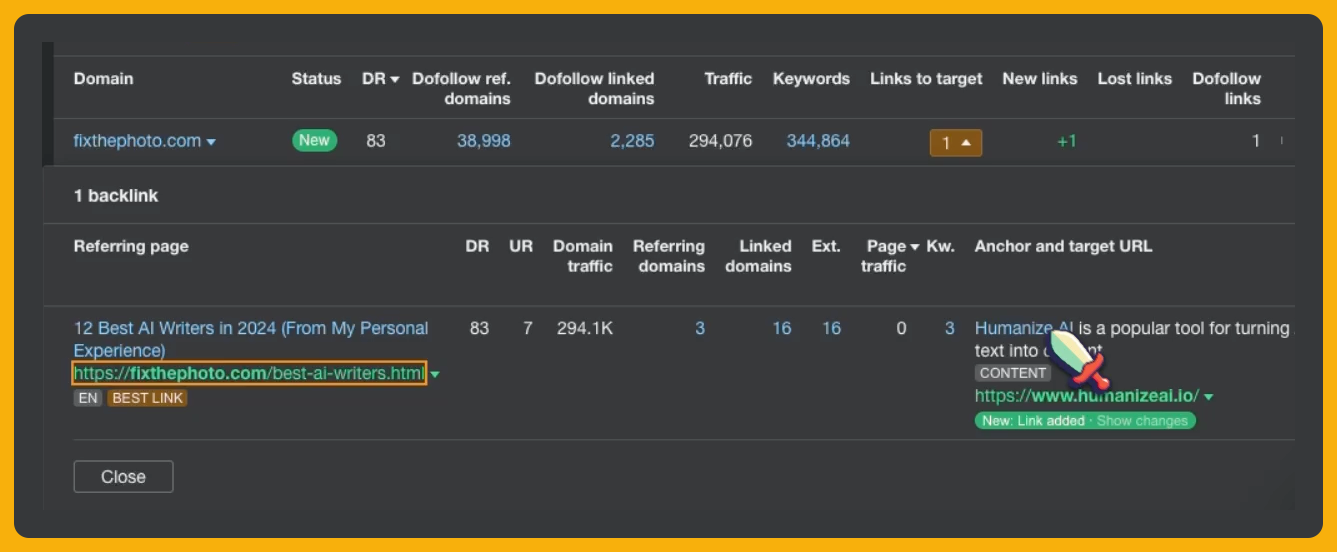1337x552 pixels.
Task: Open dropdown next to best-ai-writers.html URL
Action: (x=434, y=374)
